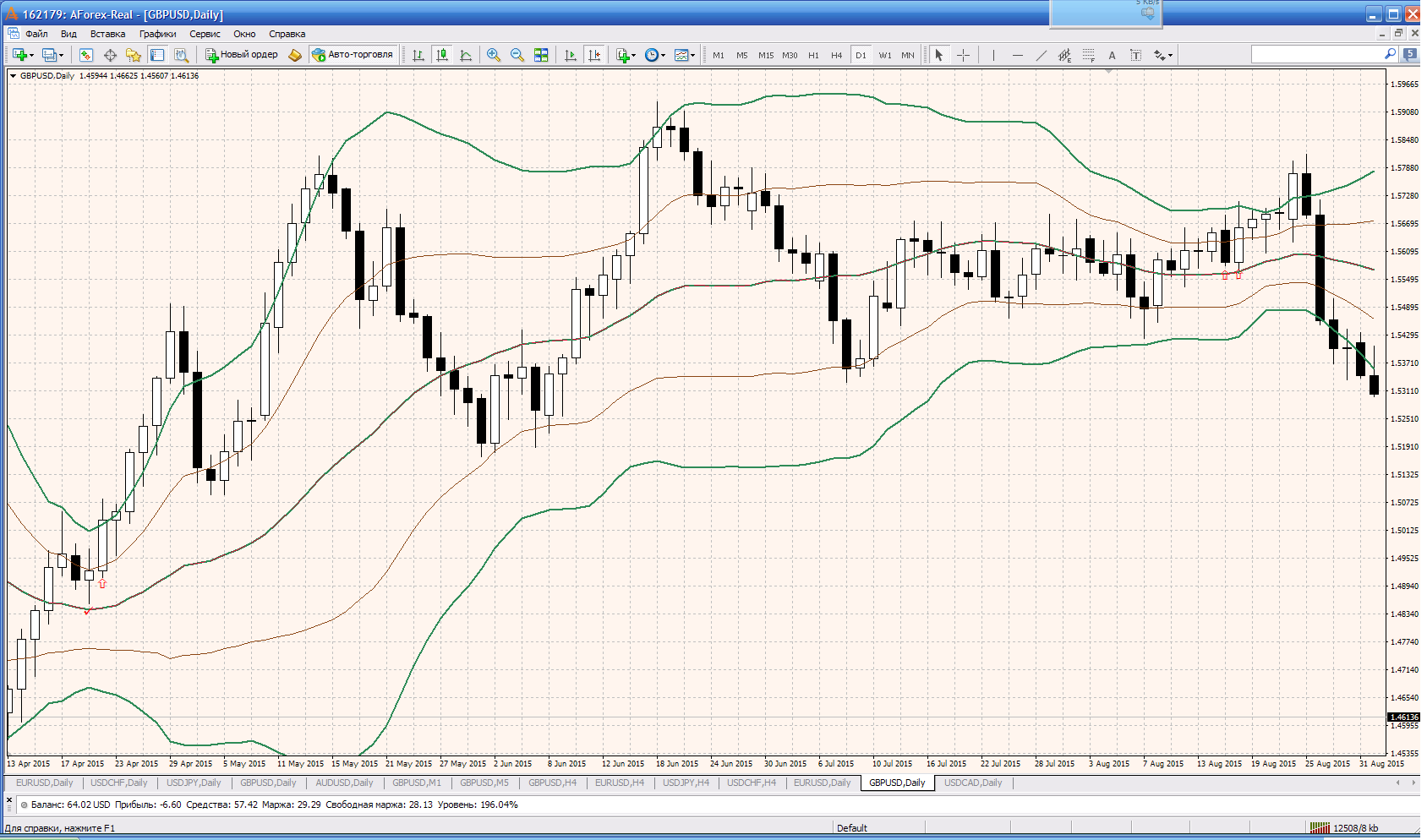Open the Сервис menu

[205, 34]
